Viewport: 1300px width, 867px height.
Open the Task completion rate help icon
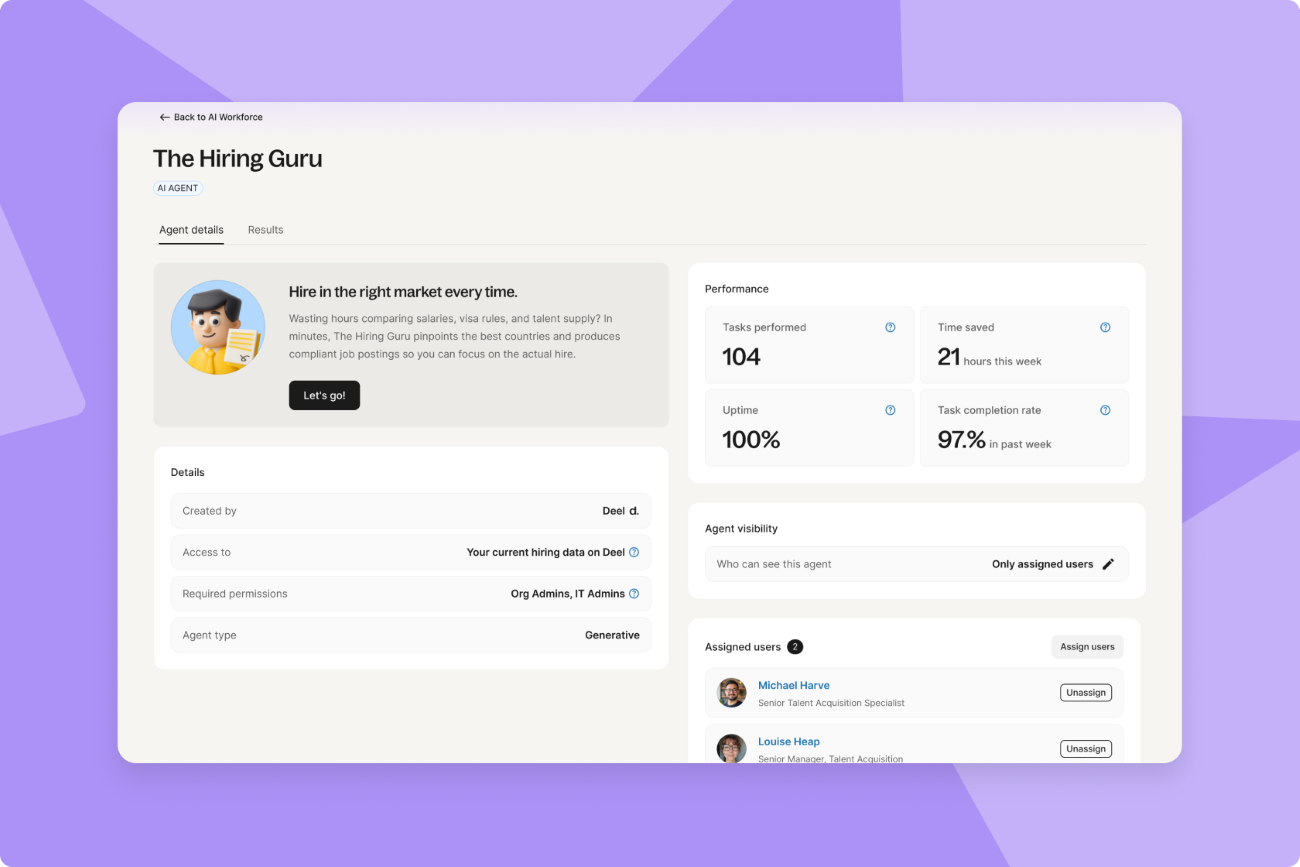[1105, 410]
